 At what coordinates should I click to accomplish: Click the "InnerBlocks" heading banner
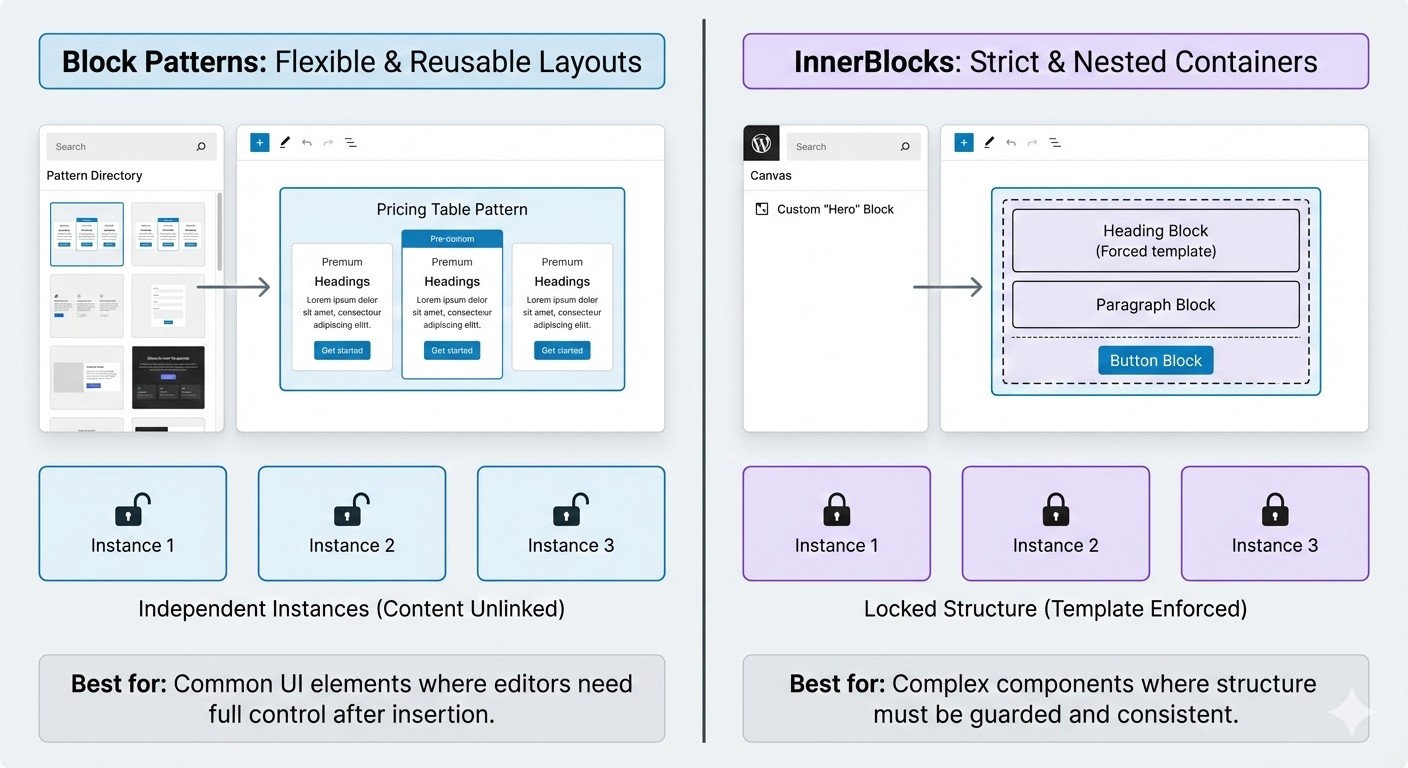[1056, 62]
